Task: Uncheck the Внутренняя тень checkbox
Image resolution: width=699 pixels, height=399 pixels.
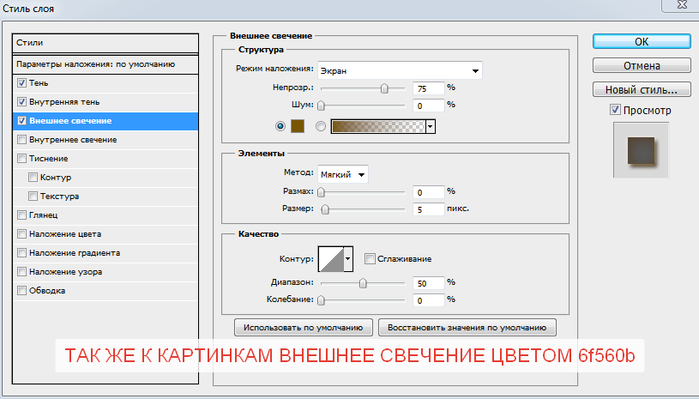Action: point(22,102)
